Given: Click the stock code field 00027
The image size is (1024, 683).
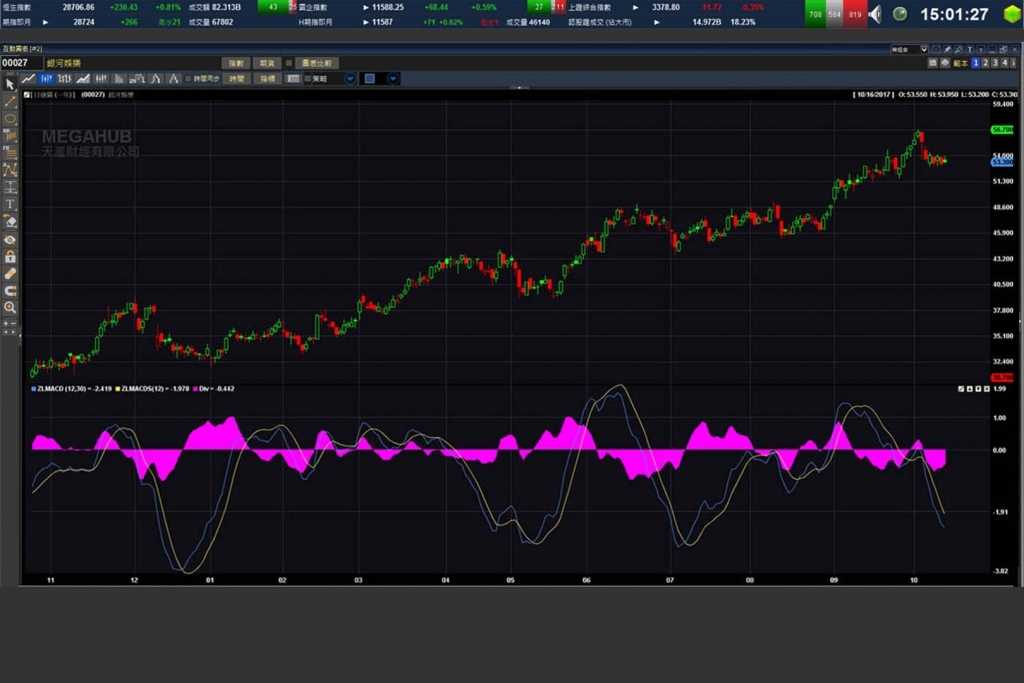Looking at the screenshot, I should pos(22,63).
